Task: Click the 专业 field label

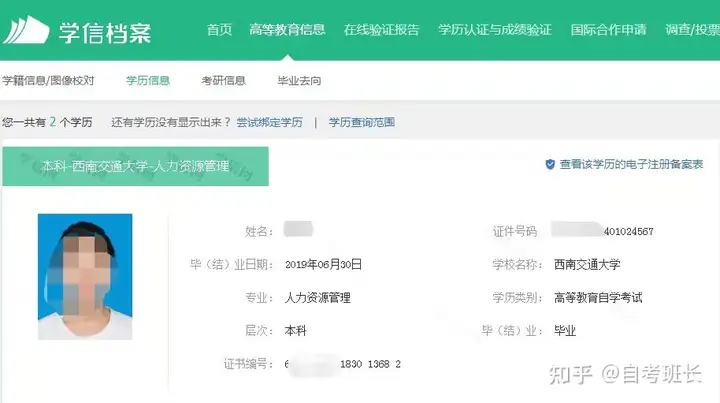Action: point(259,297)
